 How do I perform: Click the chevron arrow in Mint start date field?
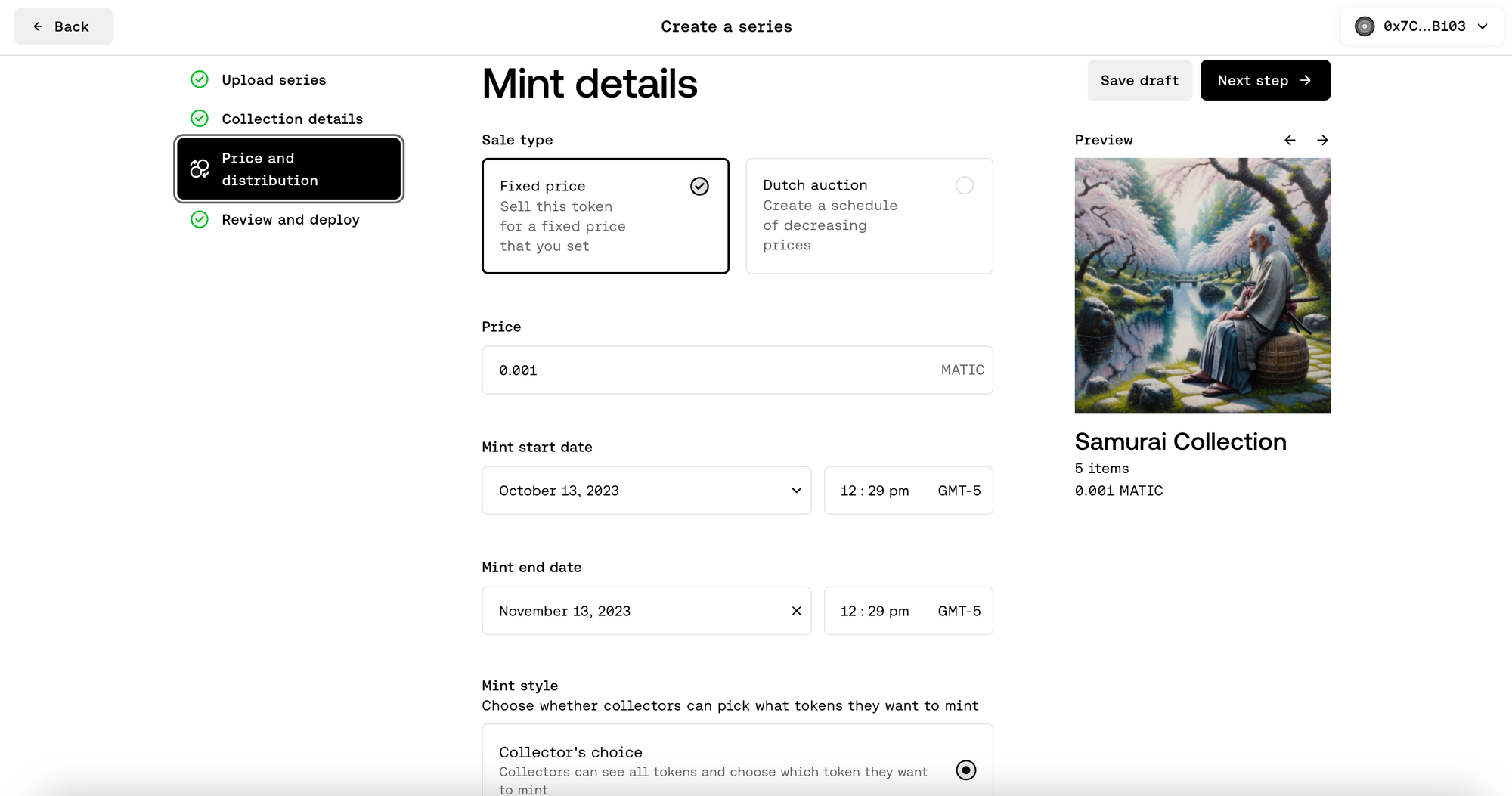tap(796, 491)
